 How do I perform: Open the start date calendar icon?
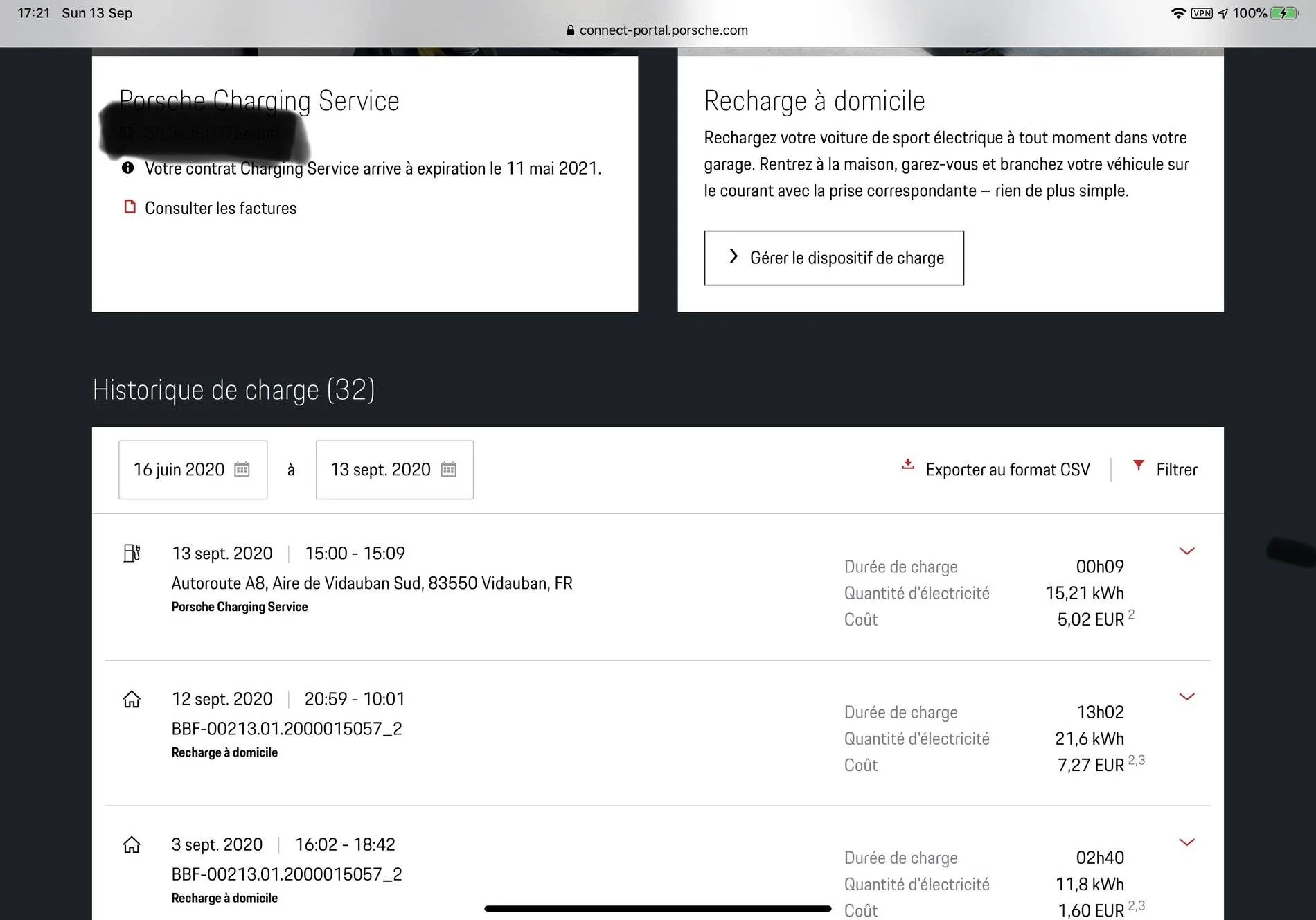pyautogui.click(x=242, y=470)
